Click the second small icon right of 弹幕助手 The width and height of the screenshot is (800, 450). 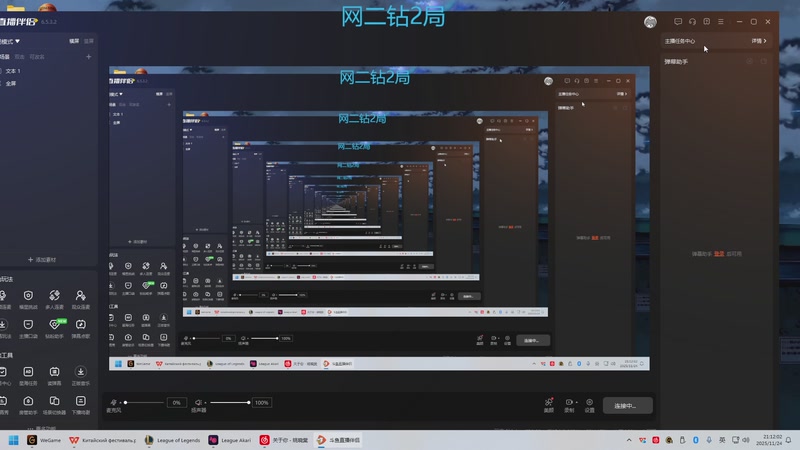764,61
